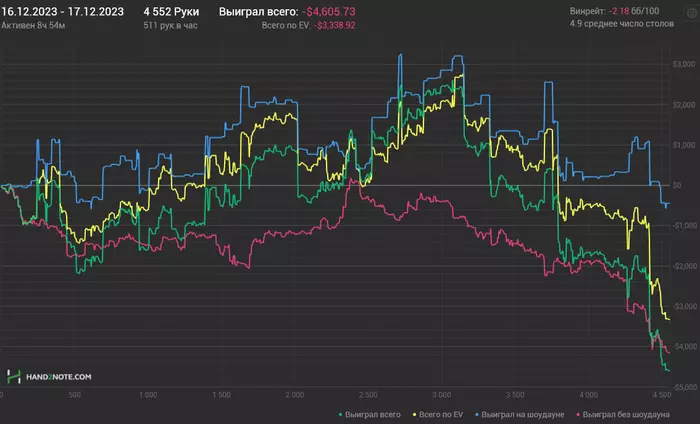The height and width of the screenshot is (424, 700).
Task: Click the yellow legend dot for Всего по EV
Action: tap(414, 415)
